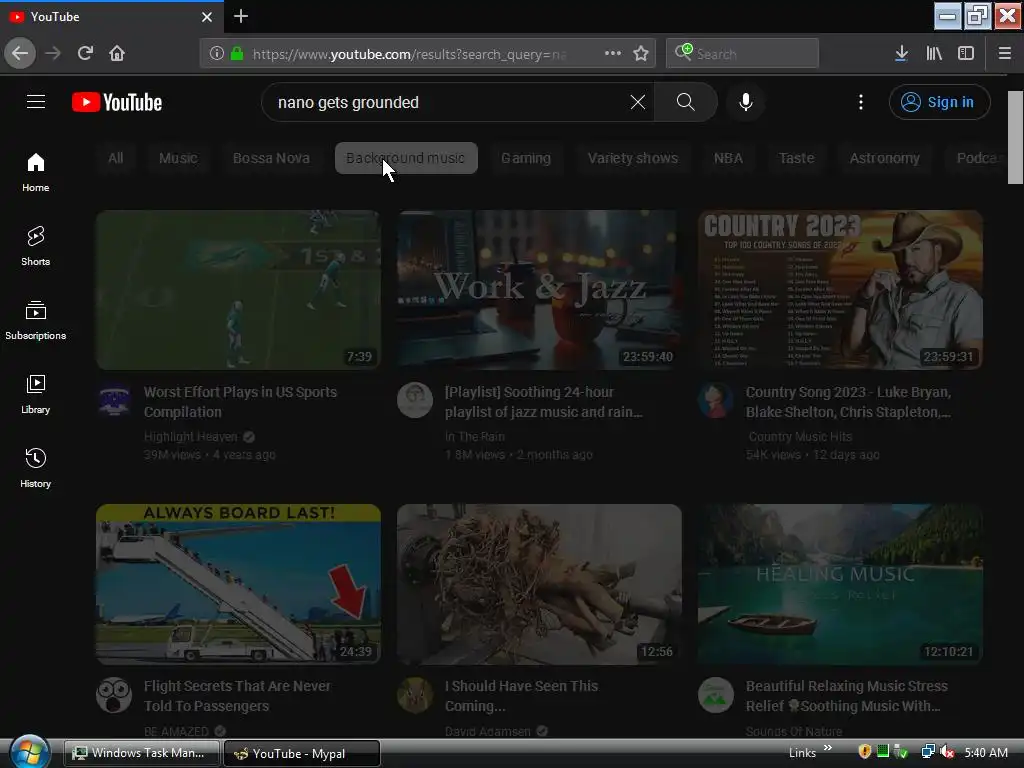
Task: Open Flight Secrets That Are Never title
Action: [x=237, y=696]
